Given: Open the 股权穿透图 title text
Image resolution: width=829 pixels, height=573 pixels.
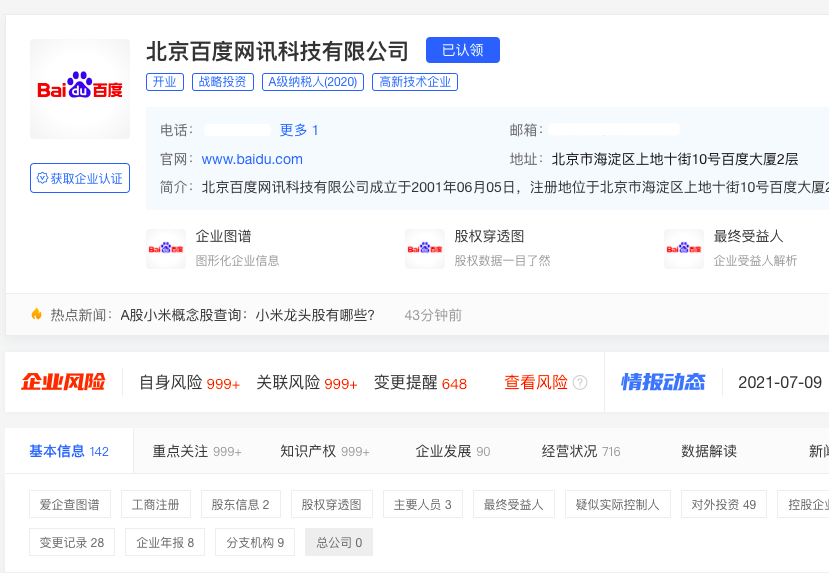Looking at the screenshot, I should [x=490, y=236].
